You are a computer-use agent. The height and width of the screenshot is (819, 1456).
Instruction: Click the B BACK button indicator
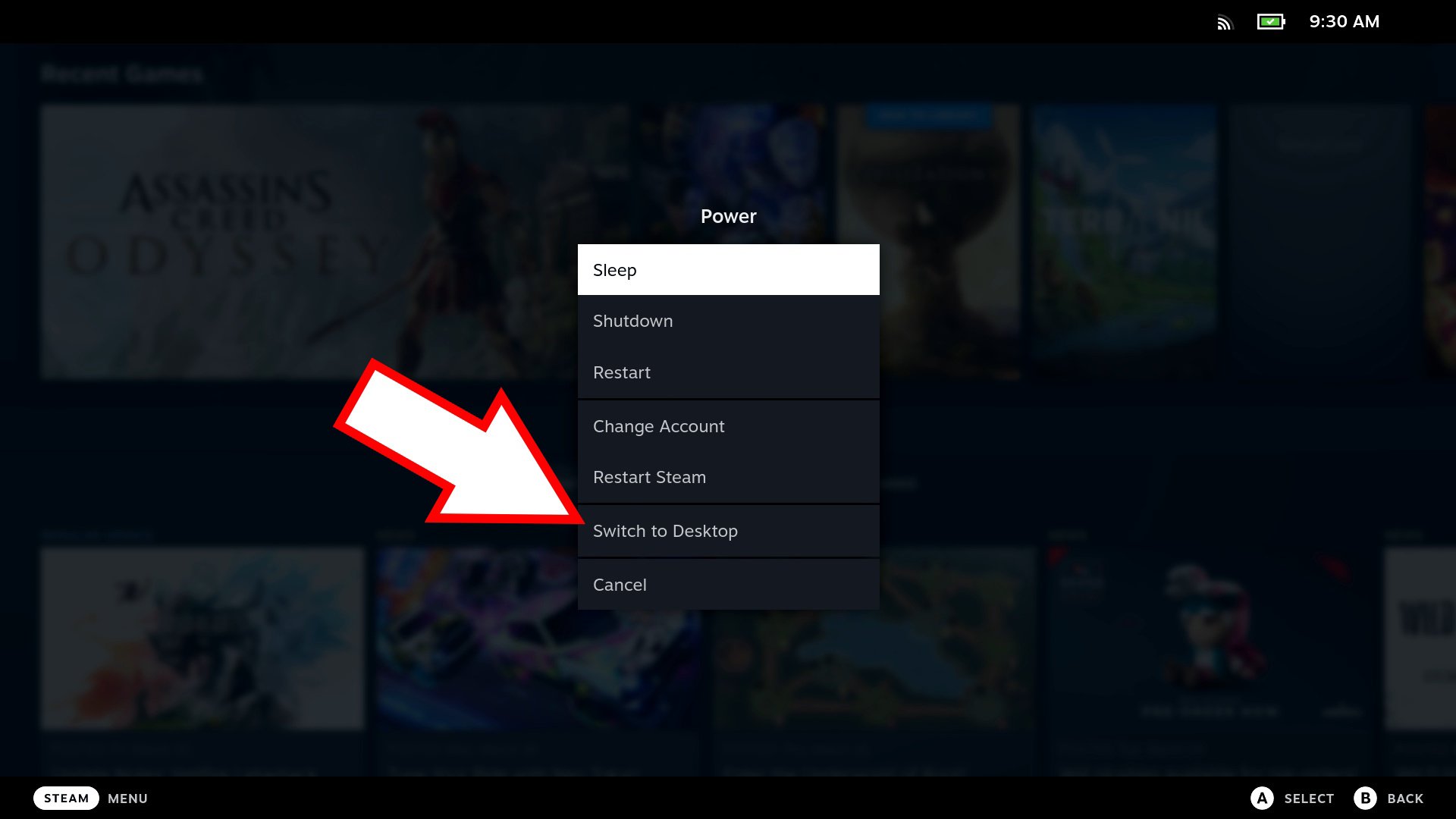pos(1390,798)
